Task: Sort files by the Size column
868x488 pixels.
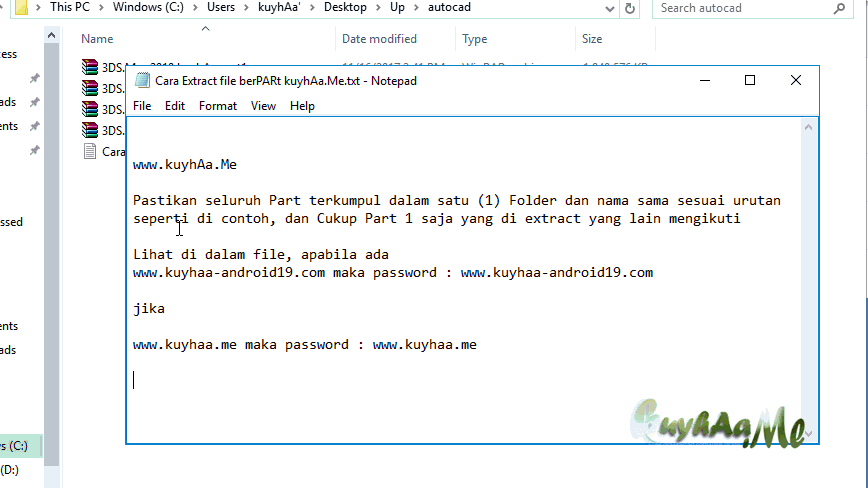Action: 592,39
